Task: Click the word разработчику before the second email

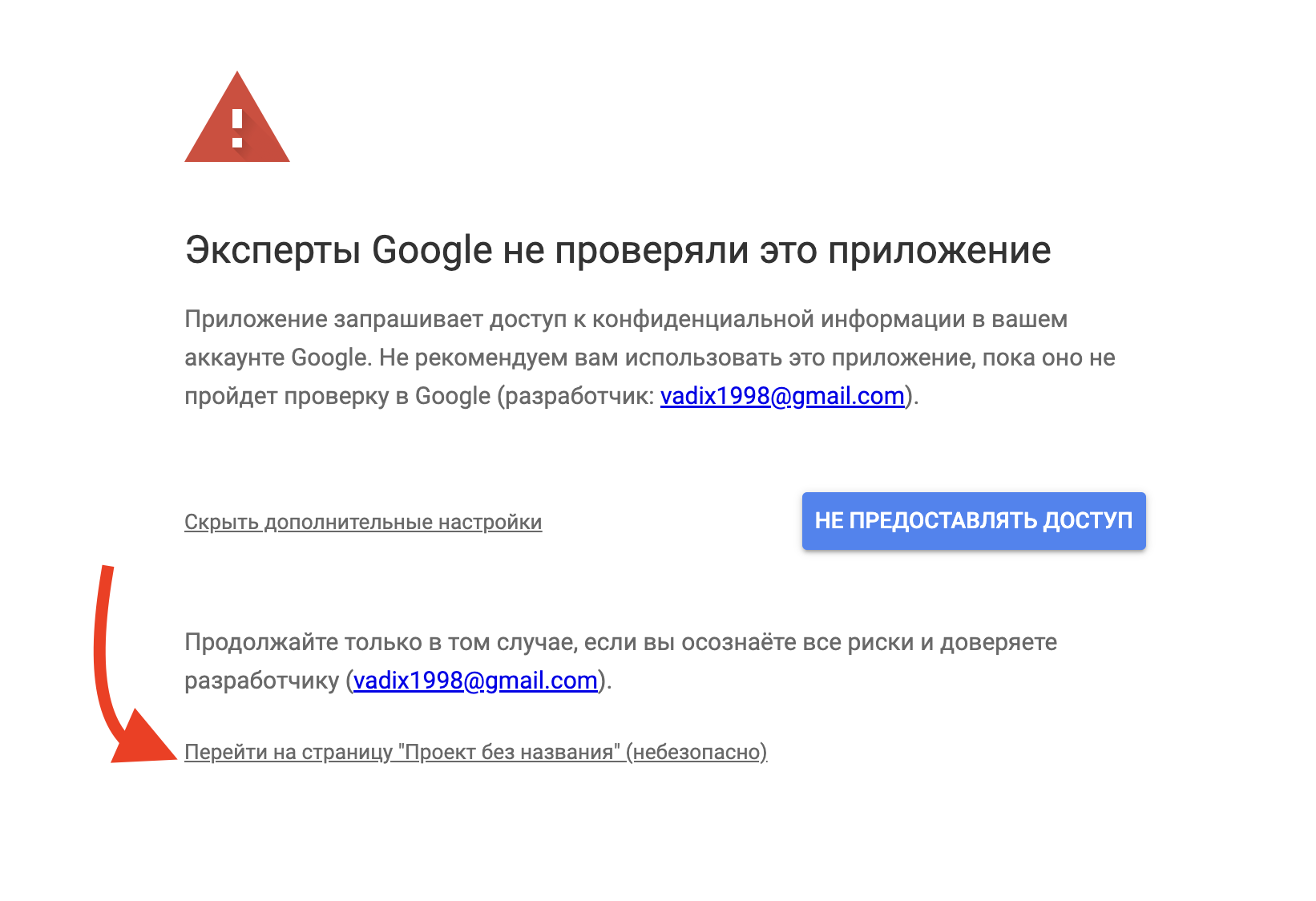Action: tap(262, 681)
